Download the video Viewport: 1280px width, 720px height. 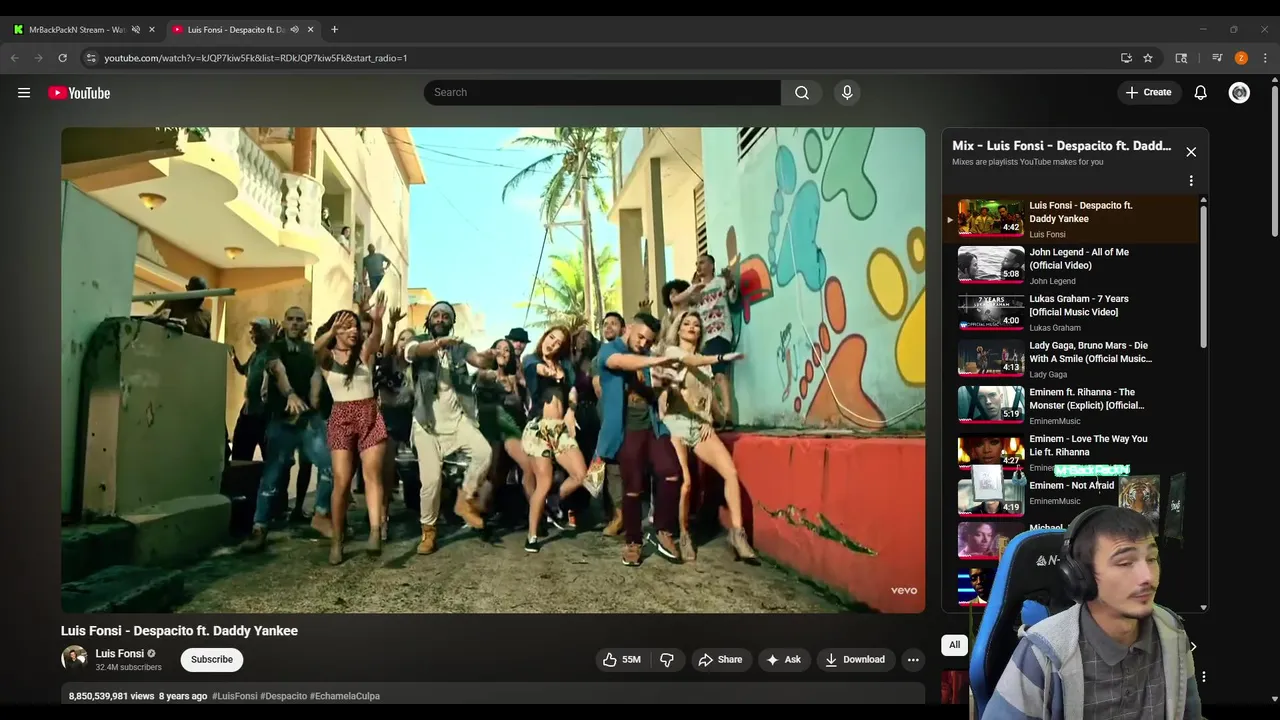855,659
